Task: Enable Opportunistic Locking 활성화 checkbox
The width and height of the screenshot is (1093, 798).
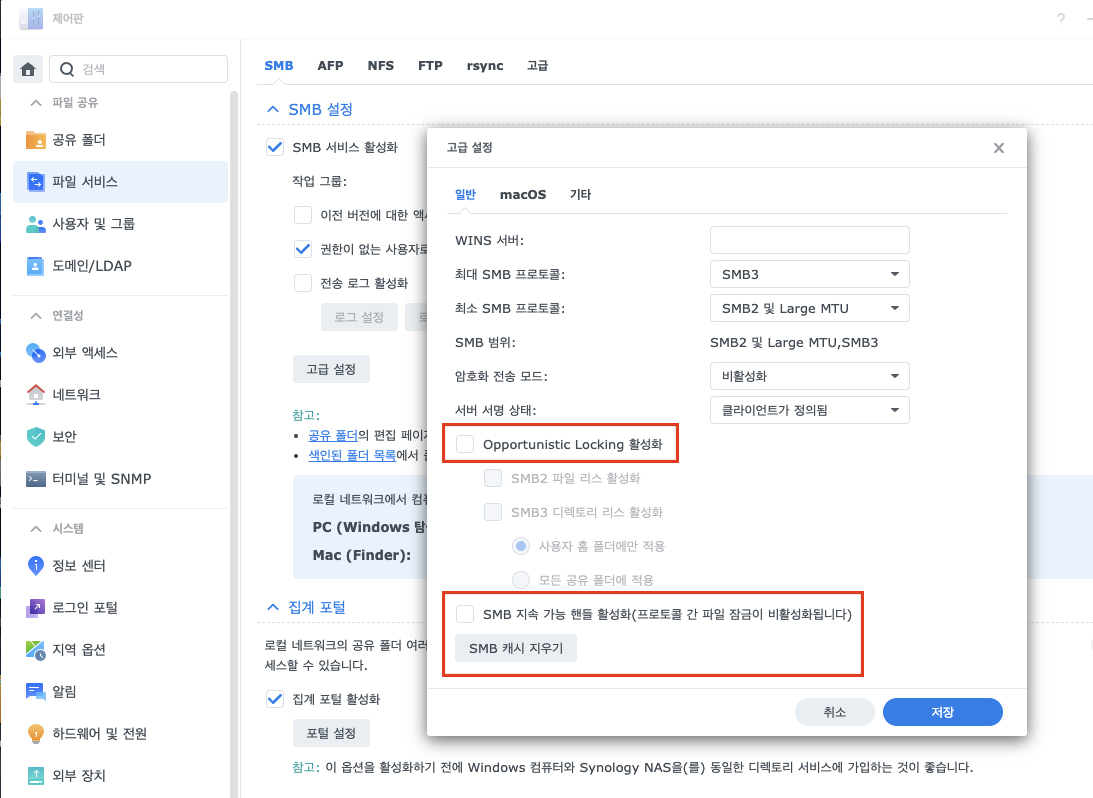Action: point(465,444)
